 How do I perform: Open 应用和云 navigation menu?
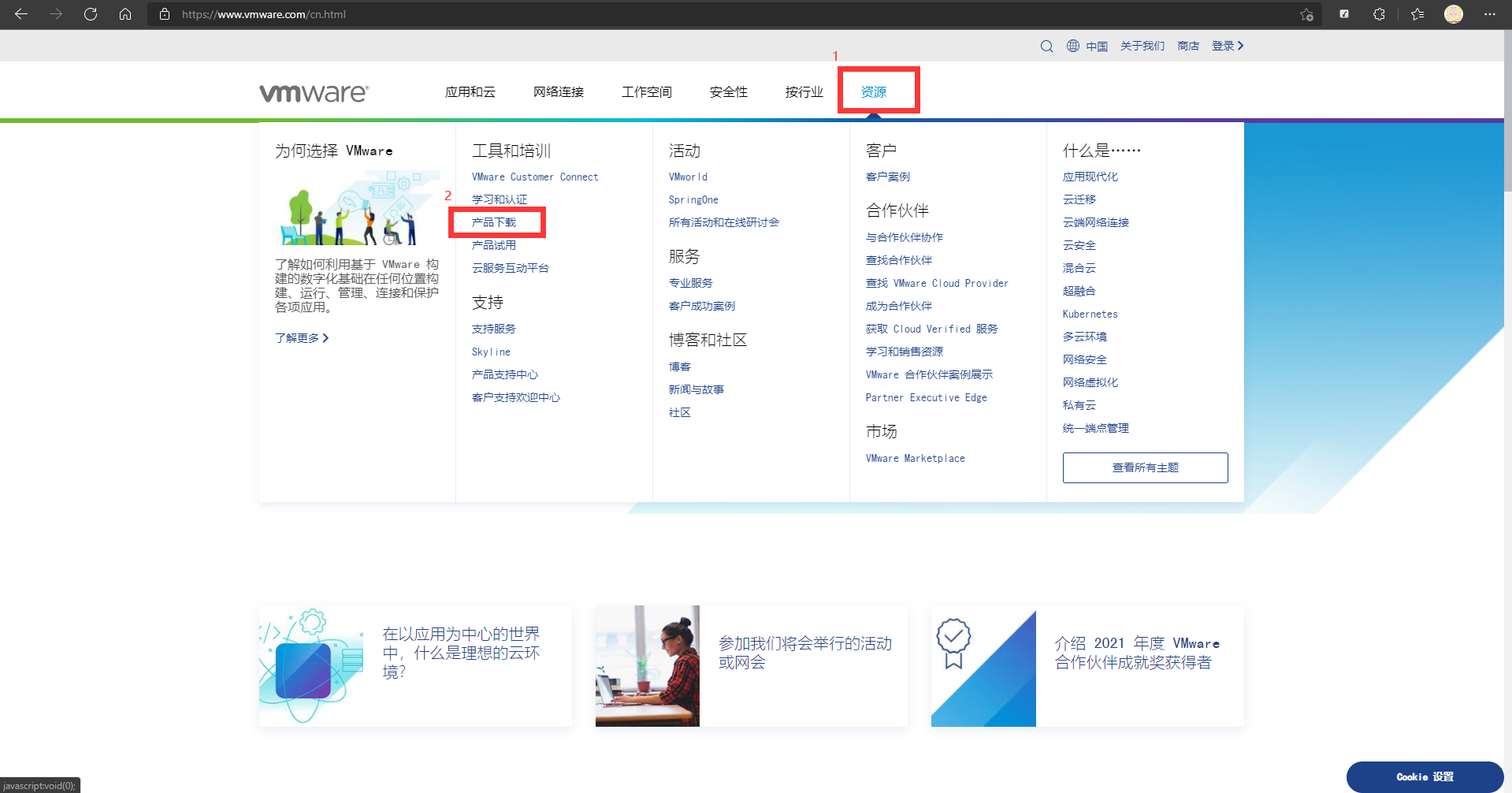(470, 92)
